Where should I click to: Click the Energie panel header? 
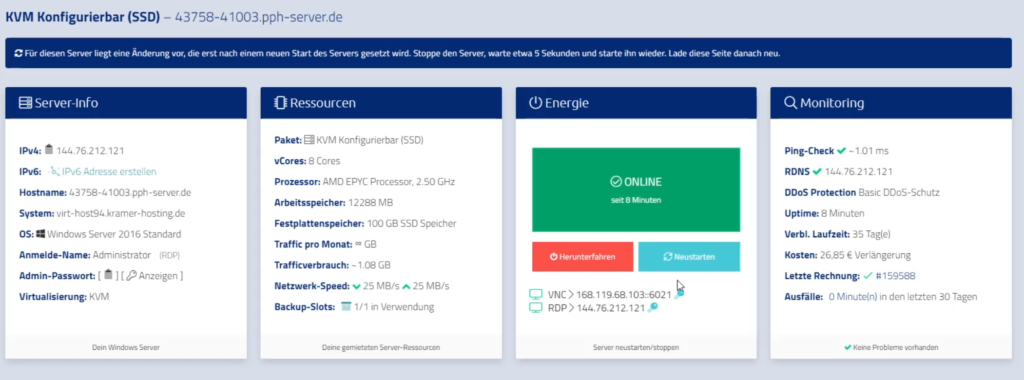(636, 103)
